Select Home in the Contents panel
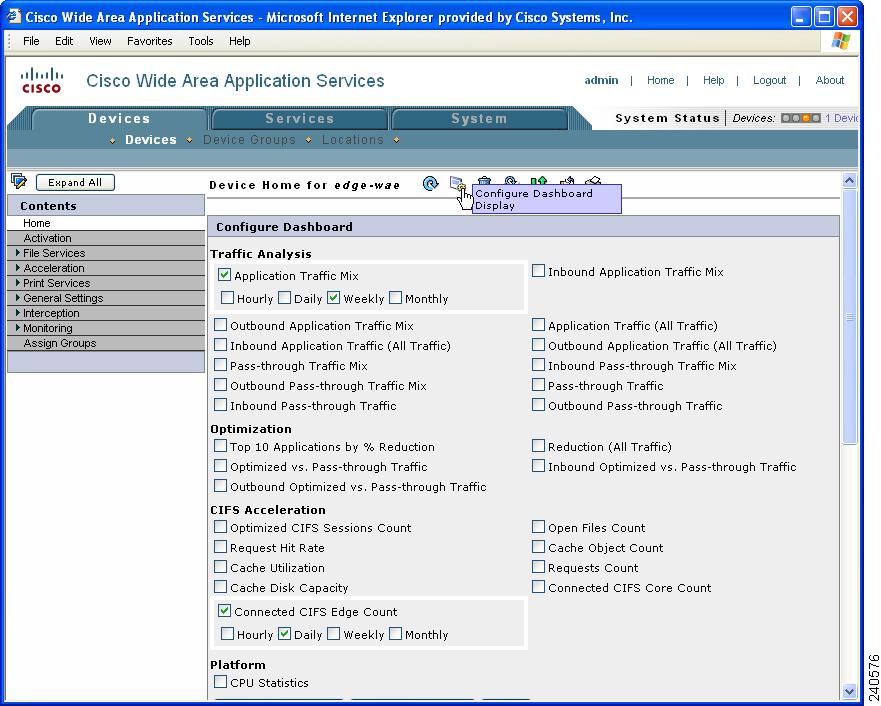 106,223
